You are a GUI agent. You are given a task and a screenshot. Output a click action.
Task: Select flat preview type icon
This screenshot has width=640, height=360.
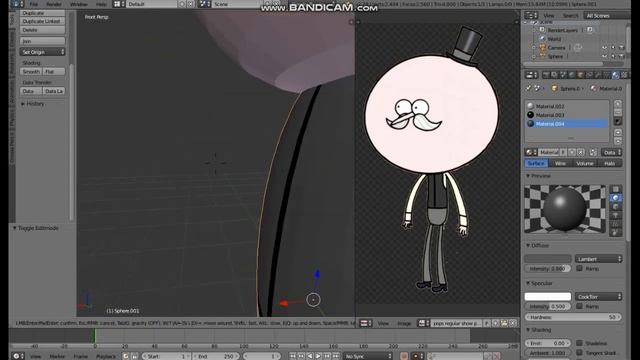pos(616,189)
